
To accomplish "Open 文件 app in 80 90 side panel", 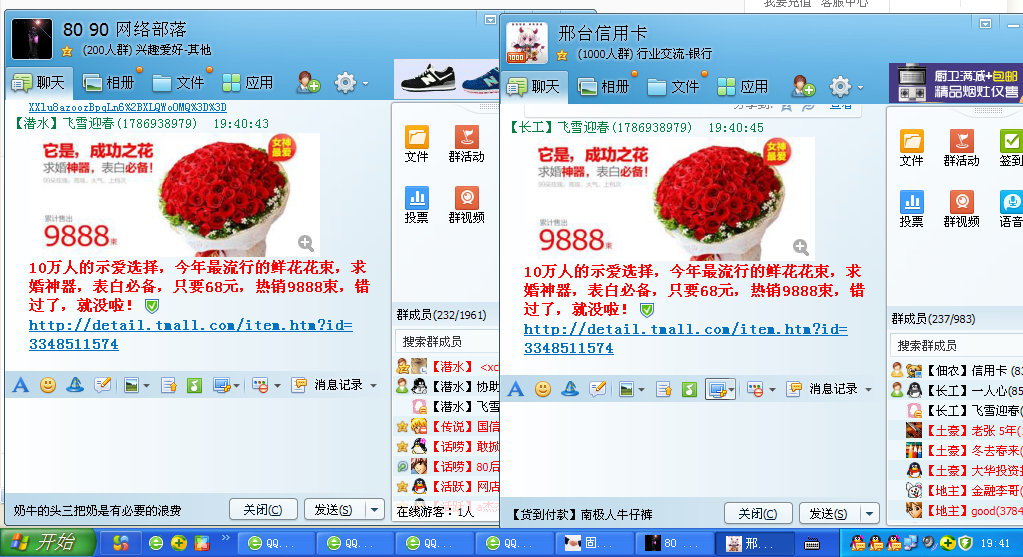I will point(416,143).
